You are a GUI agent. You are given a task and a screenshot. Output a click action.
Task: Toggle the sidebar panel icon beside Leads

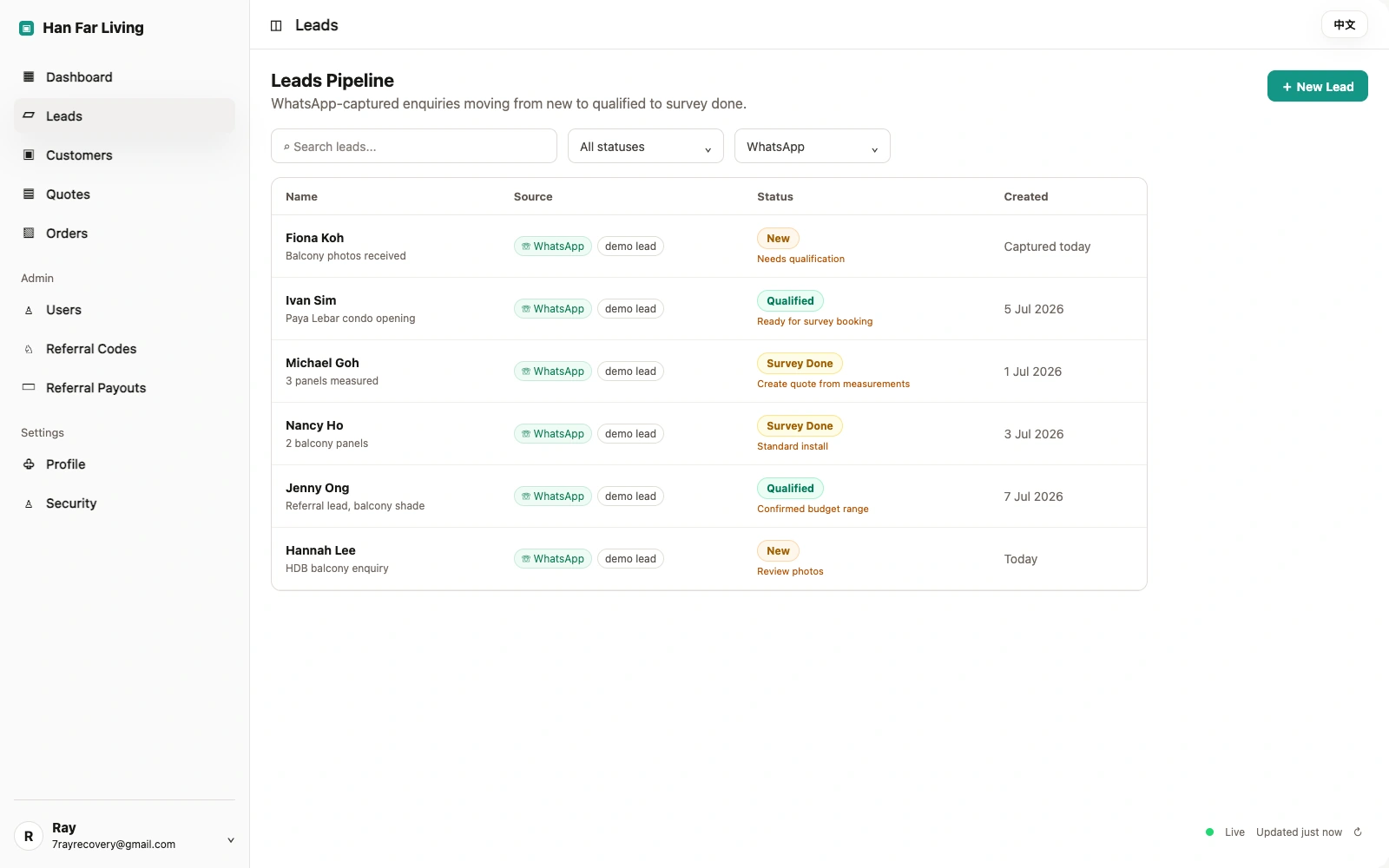click(276, 25)
